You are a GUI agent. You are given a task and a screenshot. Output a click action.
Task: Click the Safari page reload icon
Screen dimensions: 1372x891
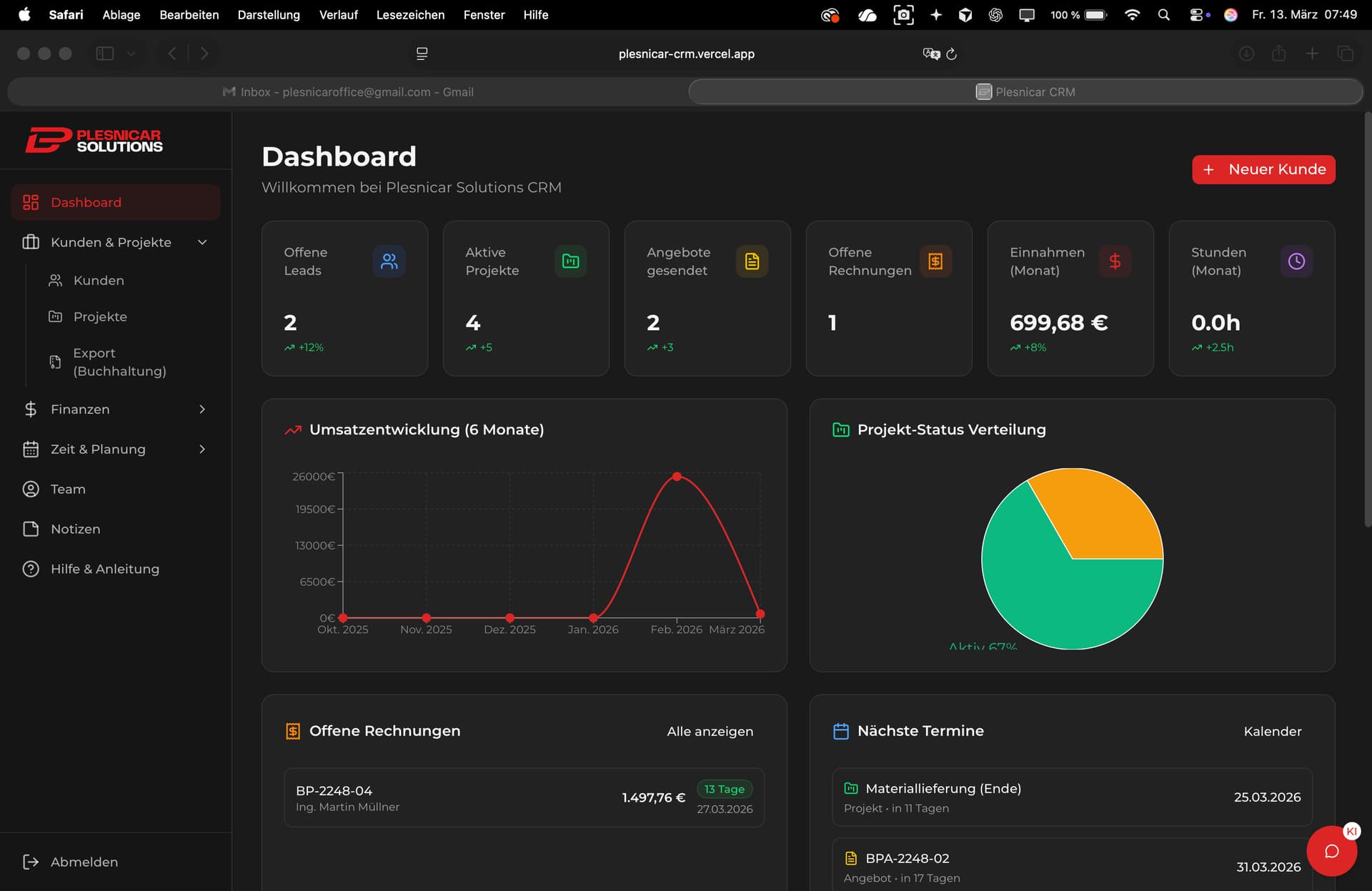coord(951,54)
